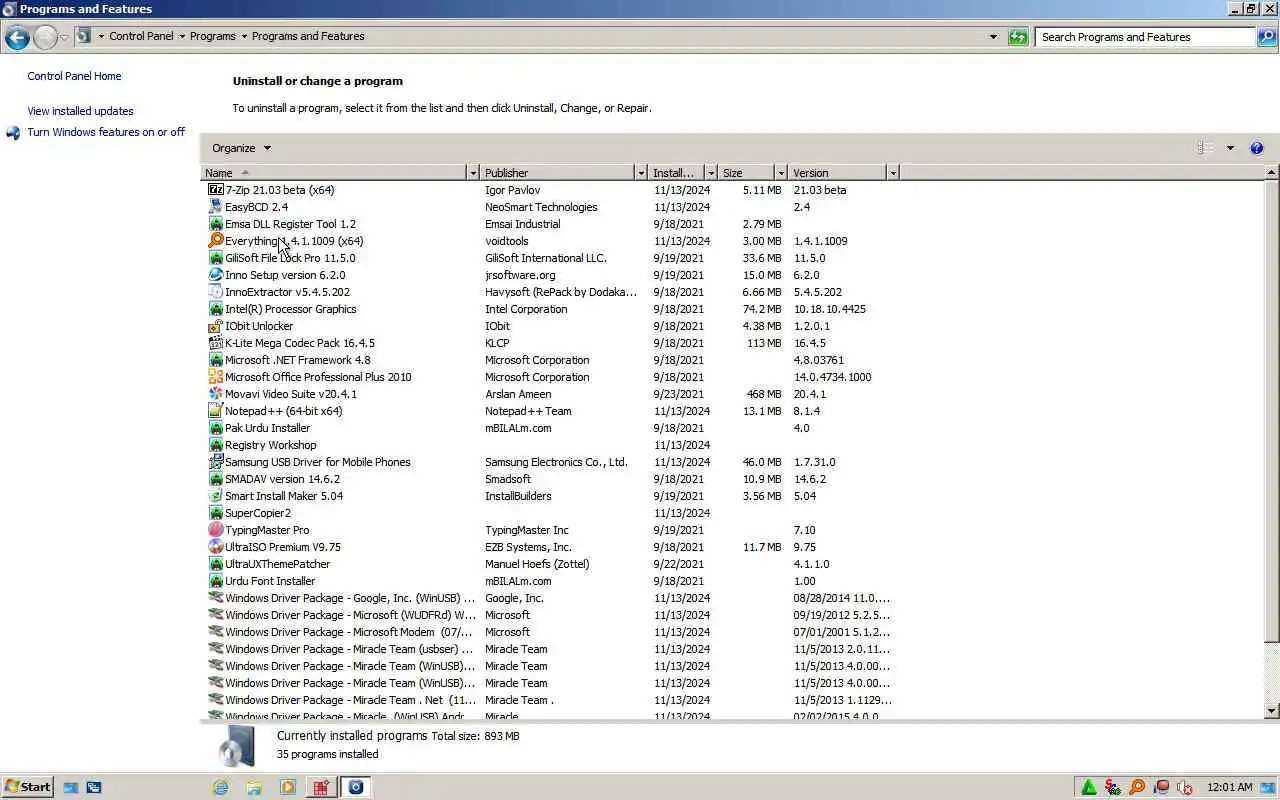Viewport: 1280px width, 800px height.
Task: Click the green triangle tray icon
Action: (x=1089, y=787)
